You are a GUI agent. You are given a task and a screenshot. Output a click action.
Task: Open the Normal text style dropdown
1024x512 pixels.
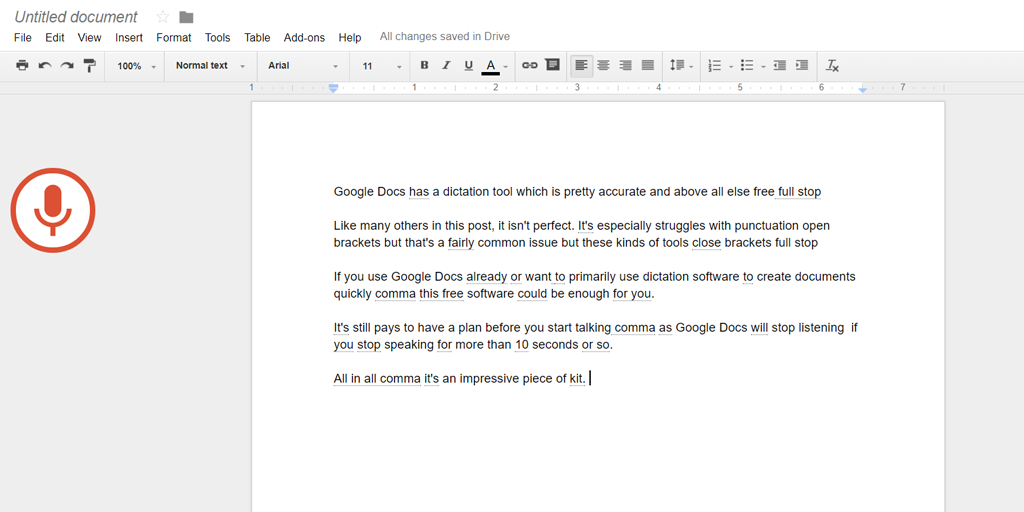(x=210, y=66)
